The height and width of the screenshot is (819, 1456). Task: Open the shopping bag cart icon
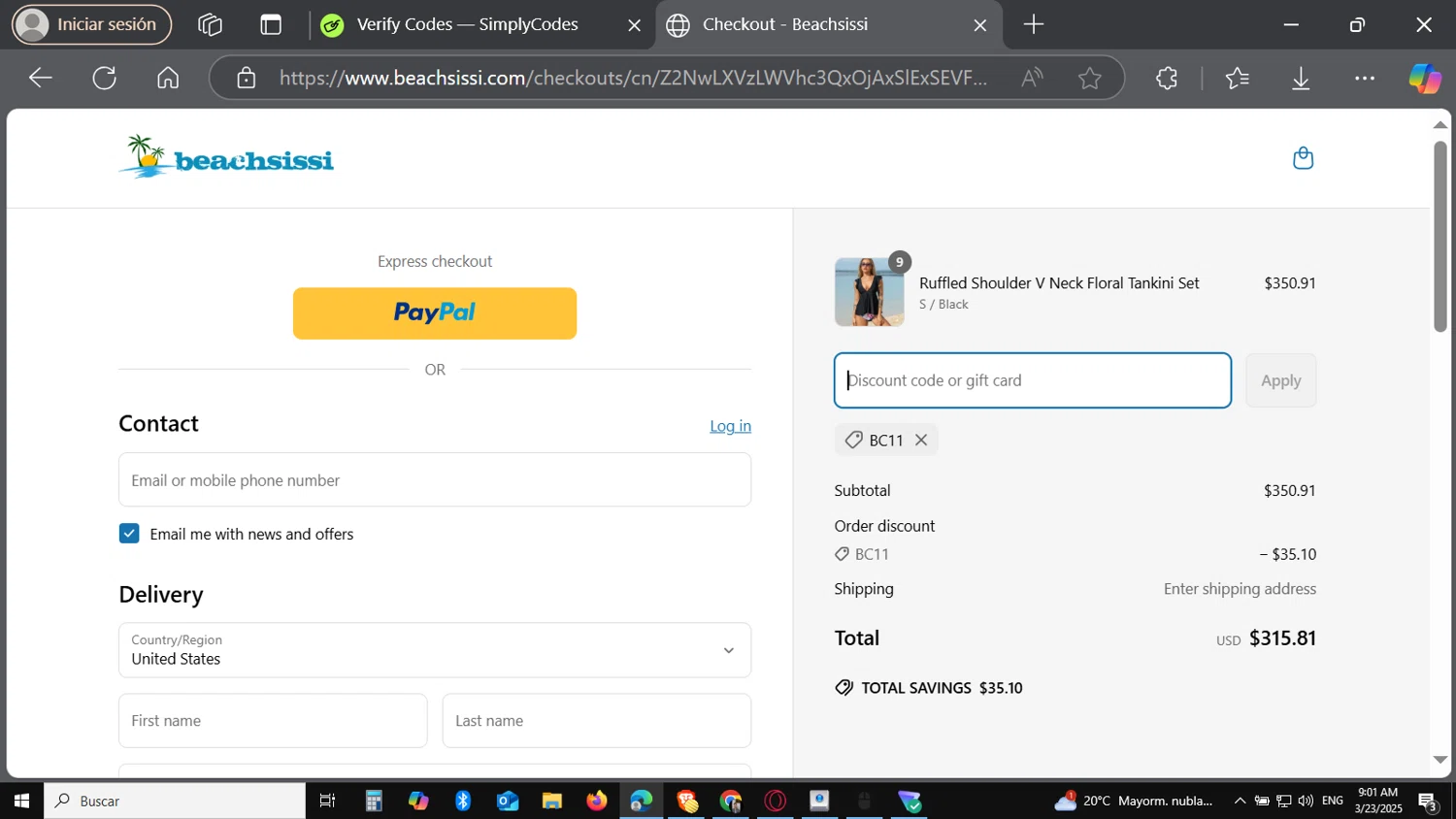click(x=1303, y=158)
